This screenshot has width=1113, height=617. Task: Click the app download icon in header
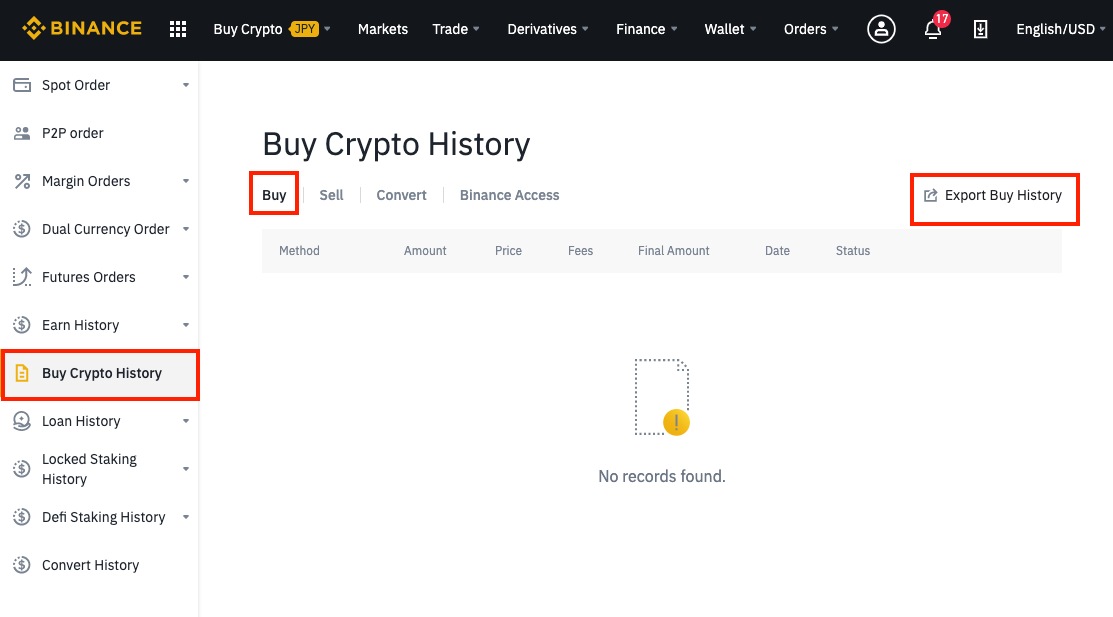(x=980, y=29)
